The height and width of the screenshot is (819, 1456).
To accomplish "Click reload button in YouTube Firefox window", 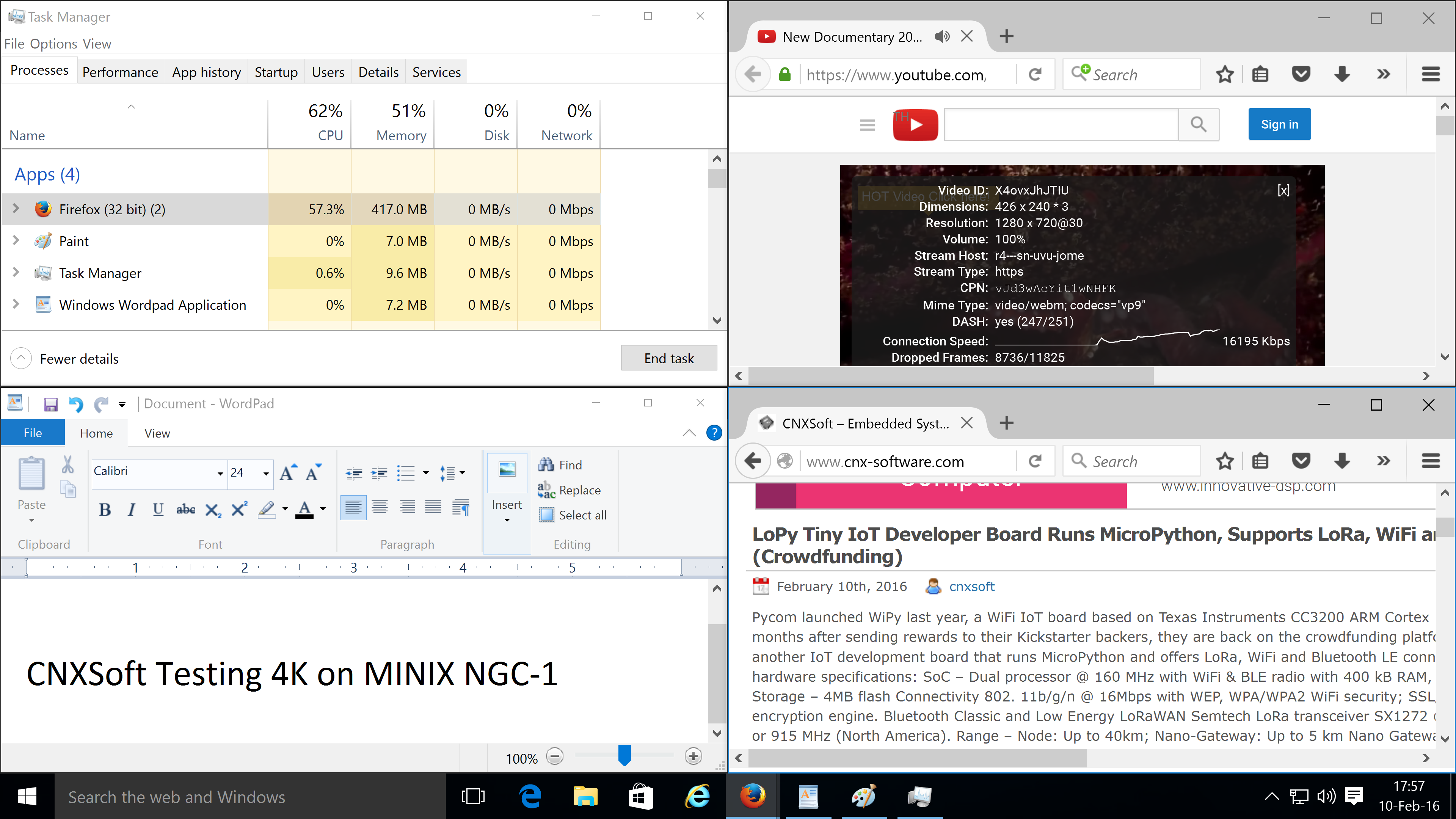I will coord(1034,75).
